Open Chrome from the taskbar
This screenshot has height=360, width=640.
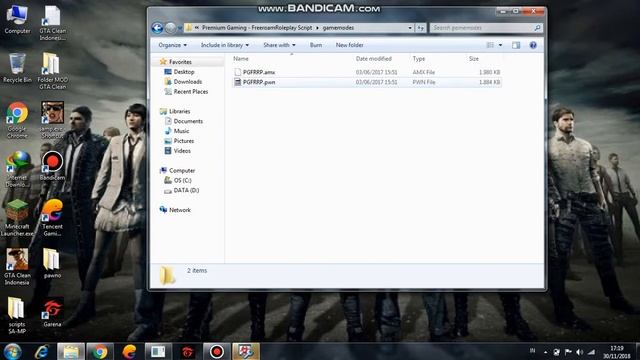coord(99,351)
